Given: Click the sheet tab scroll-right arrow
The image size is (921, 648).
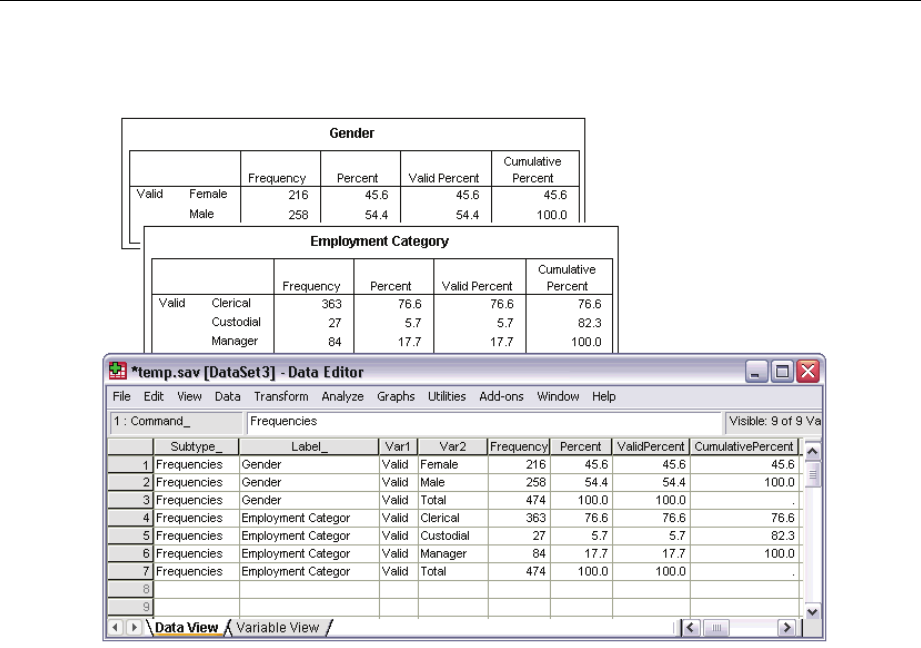Looking at the screenshot, I should (134, 627).
